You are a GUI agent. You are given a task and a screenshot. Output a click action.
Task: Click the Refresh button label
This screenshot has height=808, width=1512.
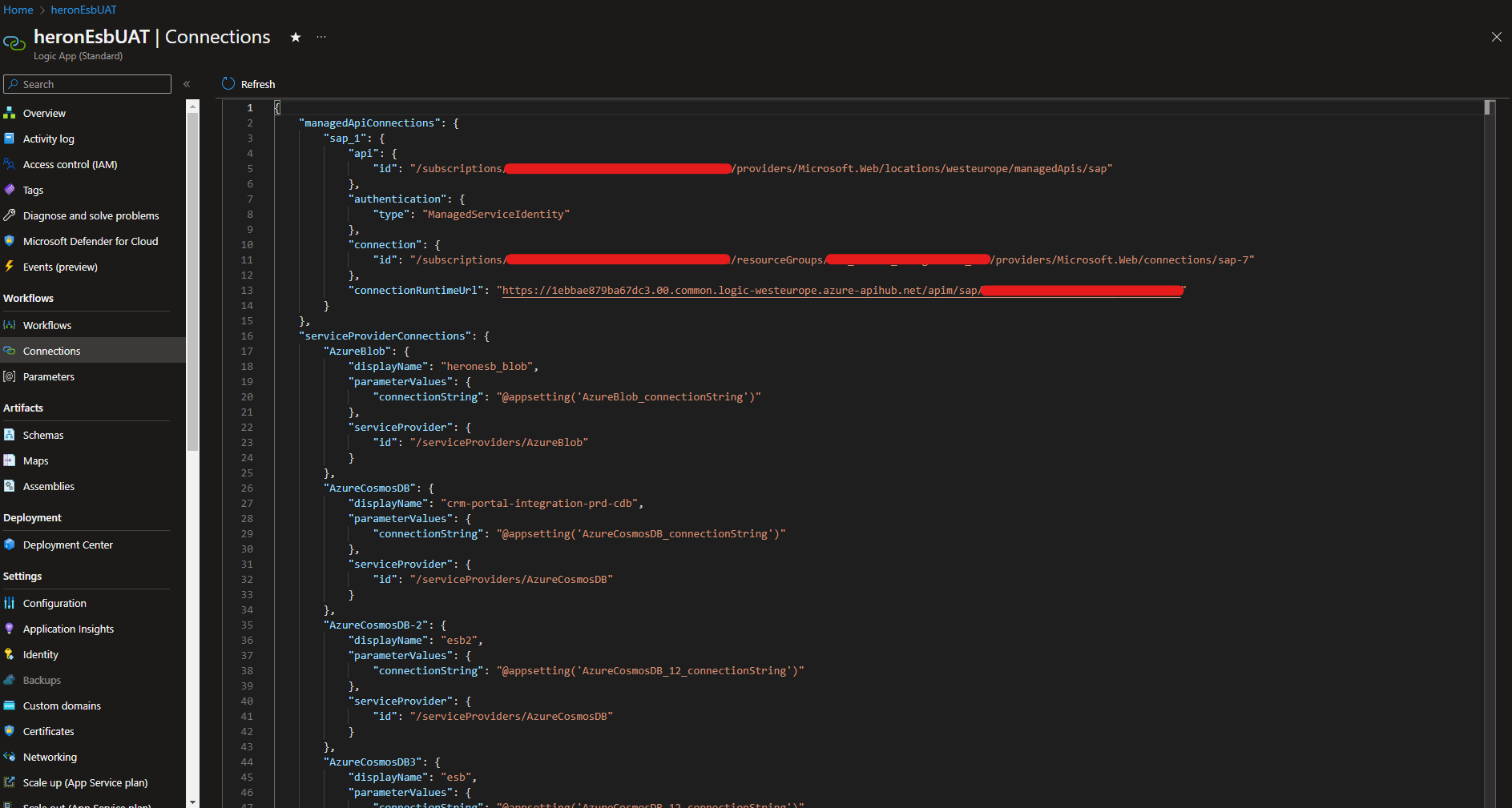pyautogui.click(x=258, y=84)
